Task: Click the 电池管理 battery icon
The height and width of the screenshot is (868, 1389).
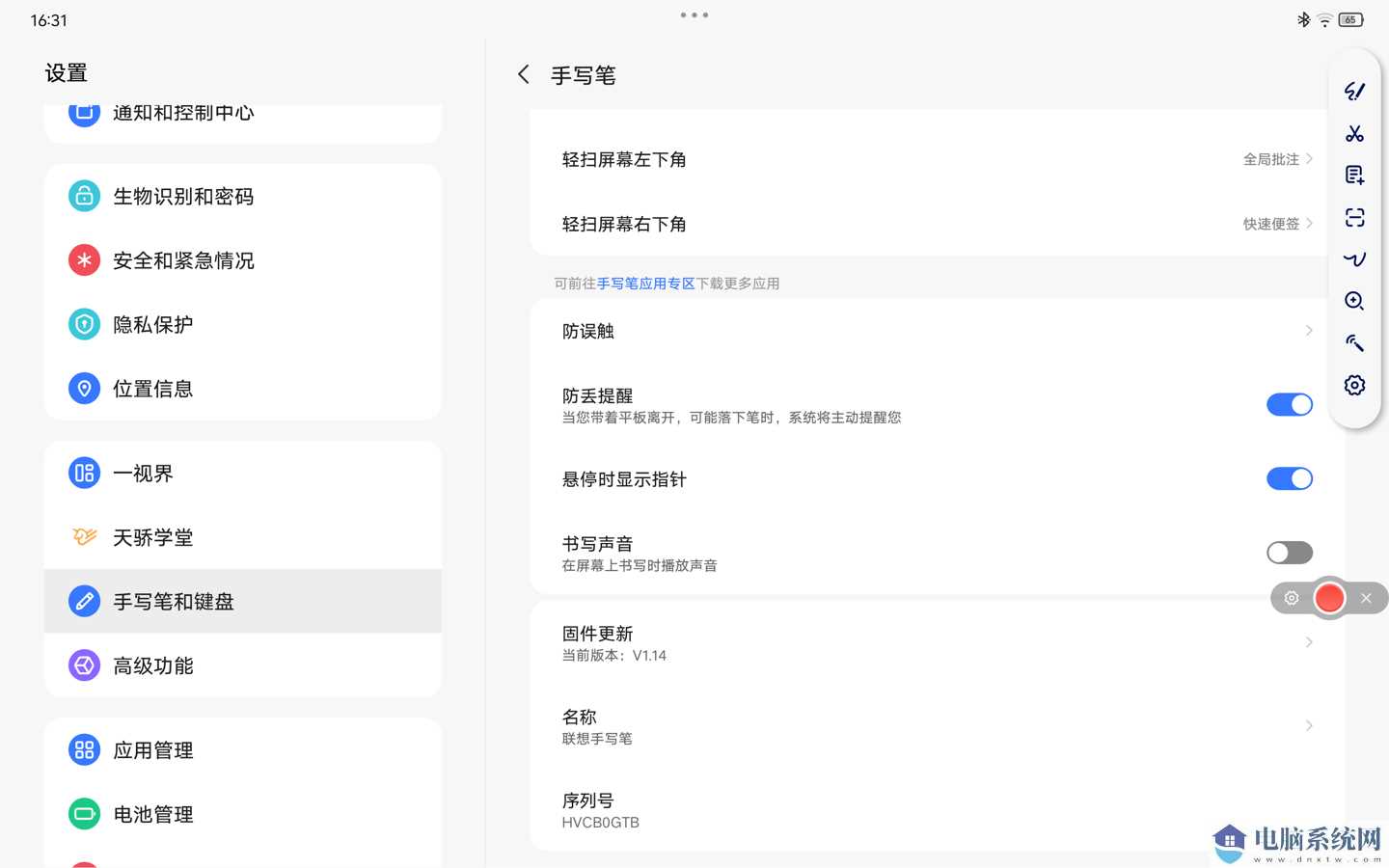Action: [x=84, y=813]
